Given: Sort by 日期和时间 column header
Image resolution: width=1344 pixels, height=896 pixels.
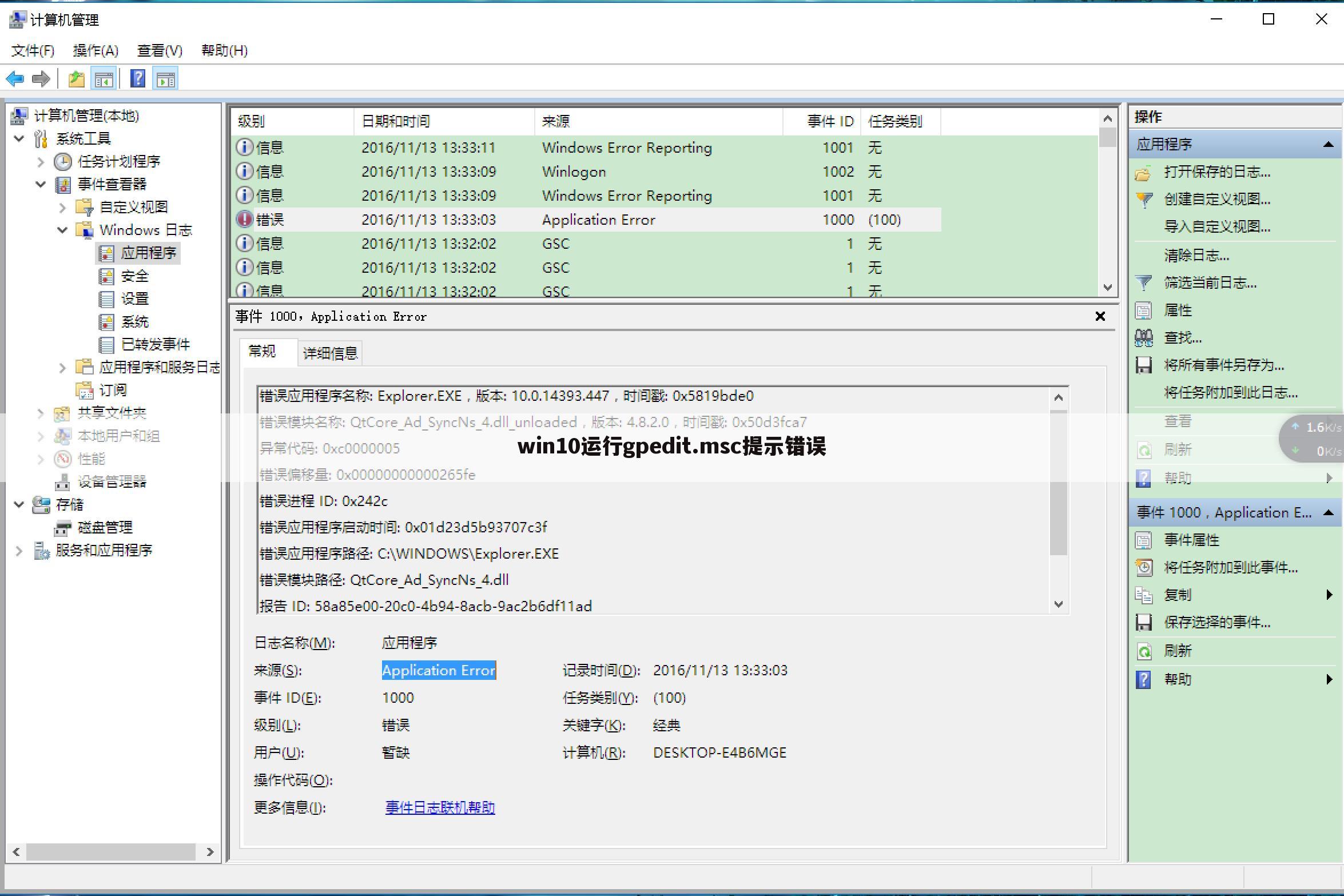Looking at the screenshot, I should click(x=444, y=121).
